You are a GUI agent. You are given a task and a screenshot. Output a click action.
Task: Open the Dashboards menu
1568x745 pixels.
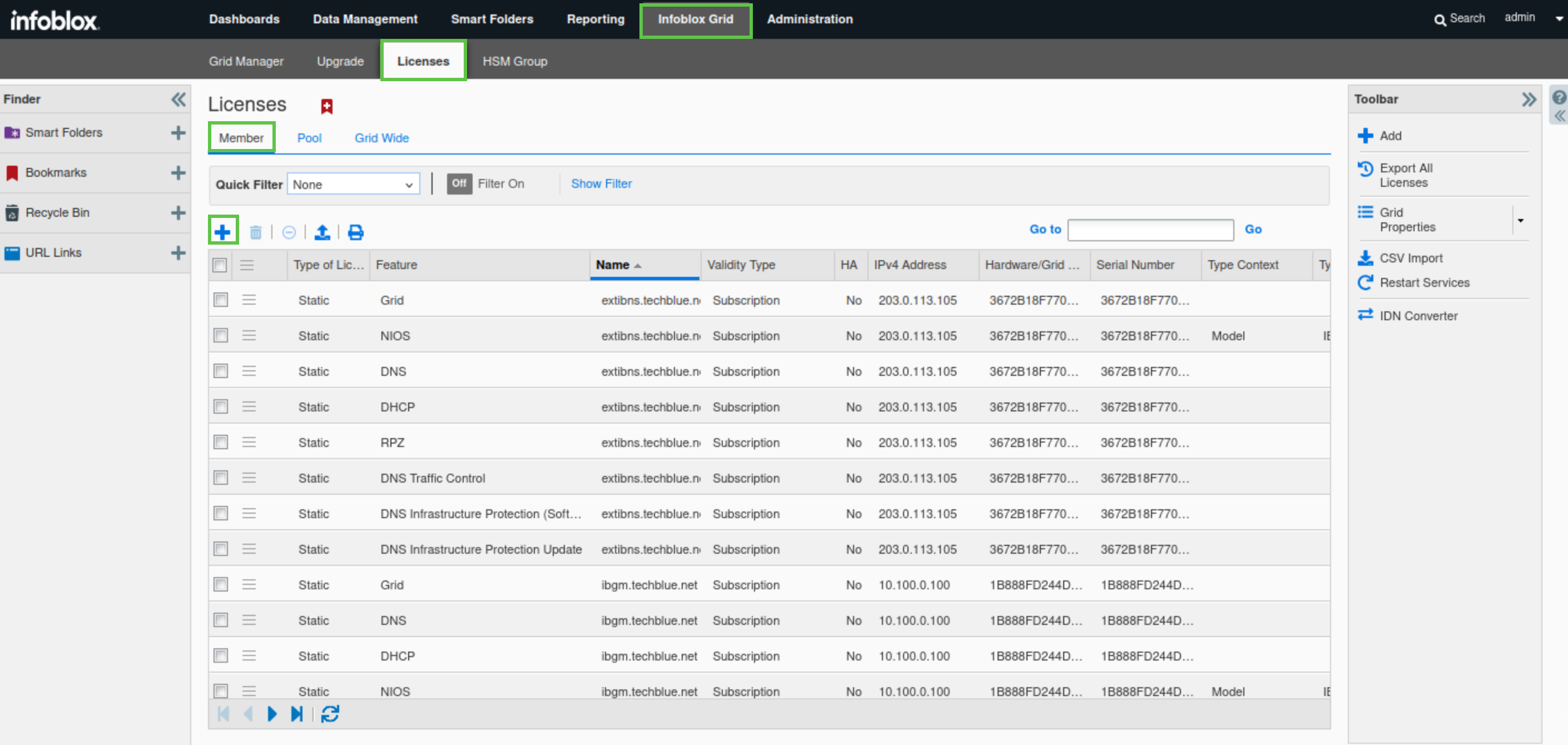tap(244, 19)
